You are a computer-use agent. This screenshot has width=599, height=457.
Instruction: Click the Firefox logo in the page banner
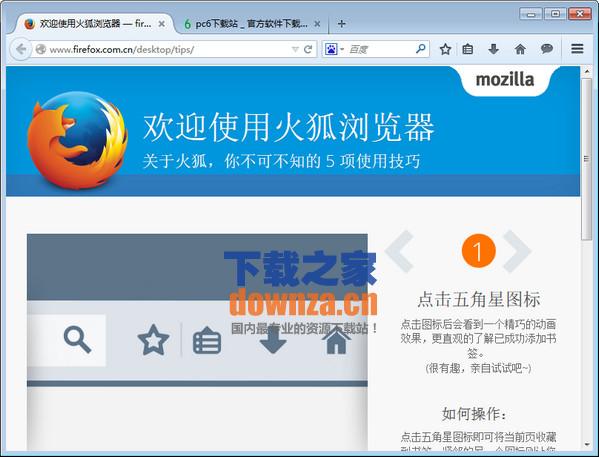click(78, 140)
